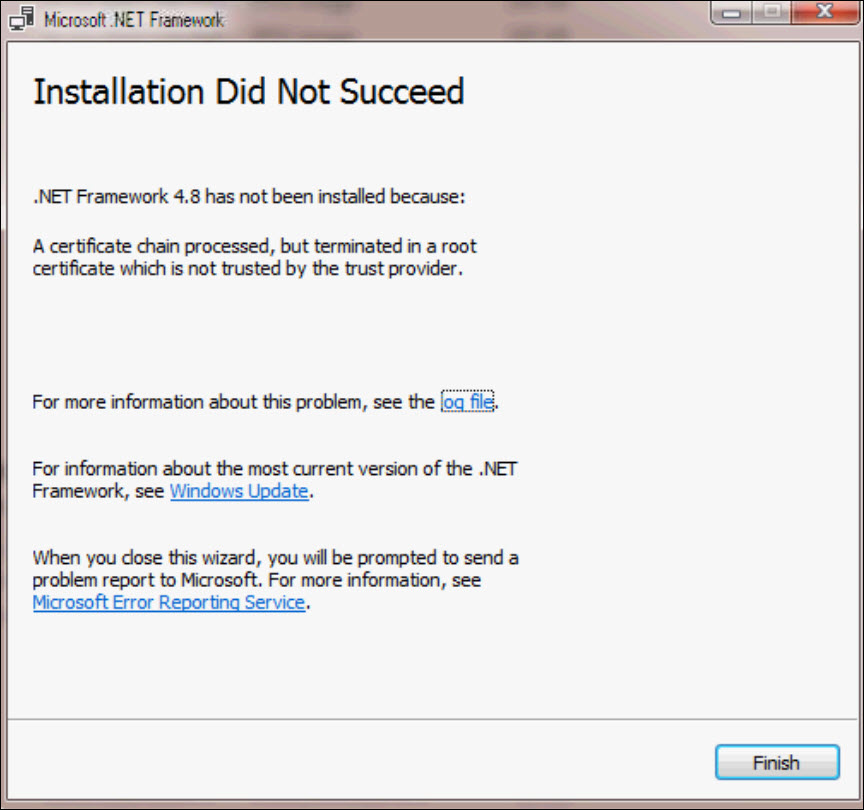Click the empty footer area left of Finish
The image size is (864, 810).
[350, 762]
